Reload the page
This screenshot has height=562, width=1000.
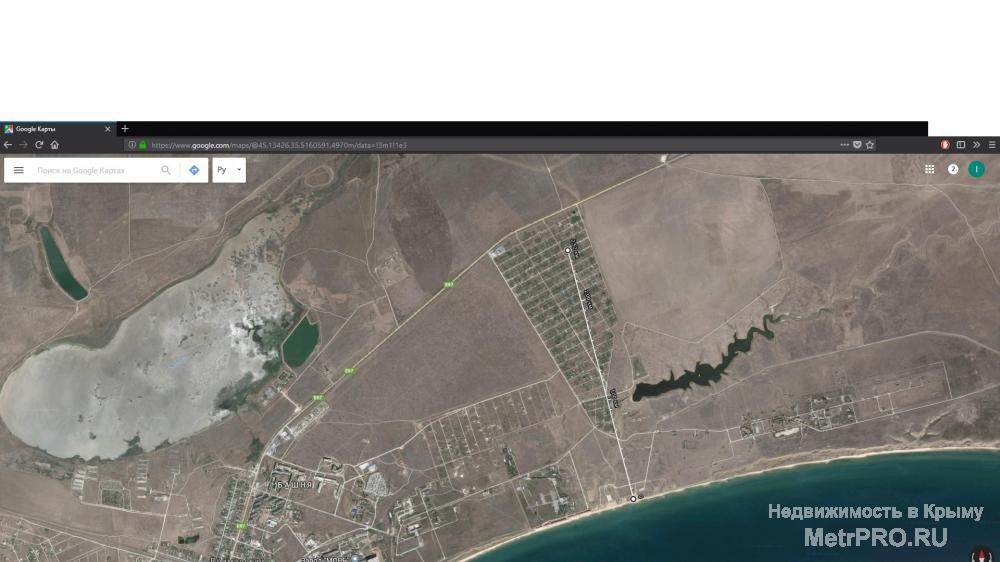click(x=39, y=145)
